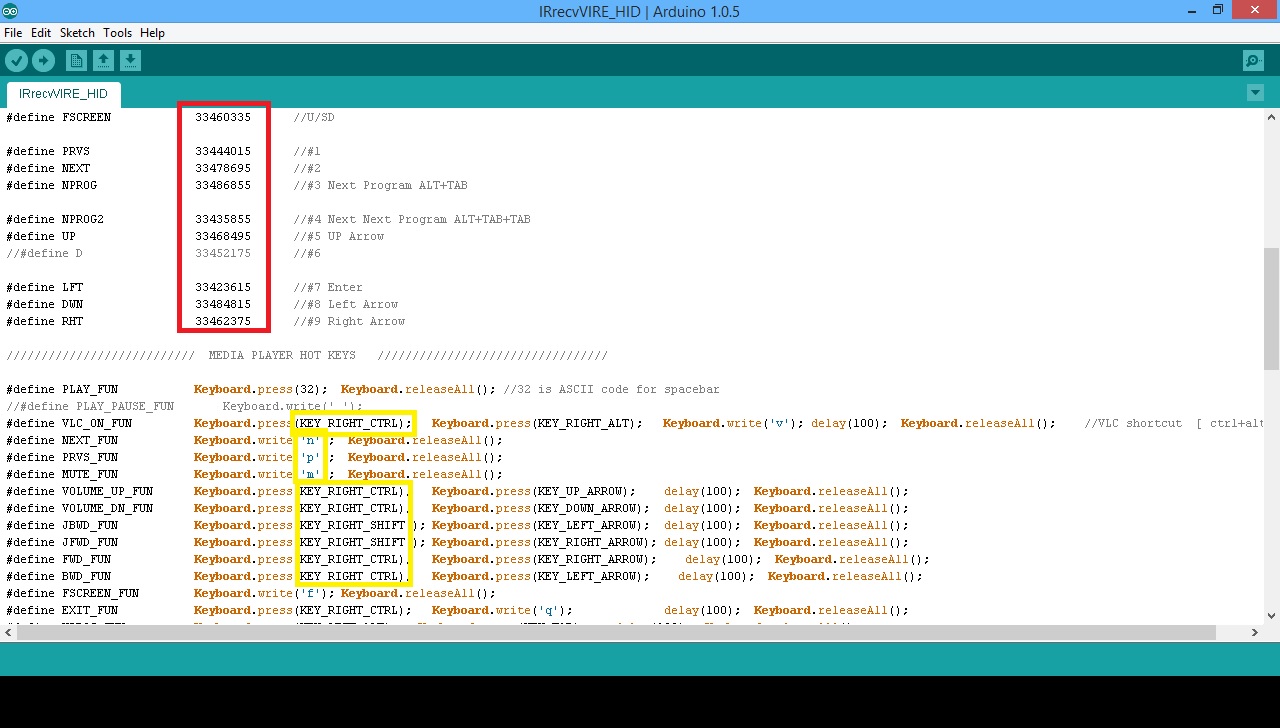Click the restore window icon
The height and width of the screenshot is (728, 1280).
pyautogui.click(x=1217, y=10)
